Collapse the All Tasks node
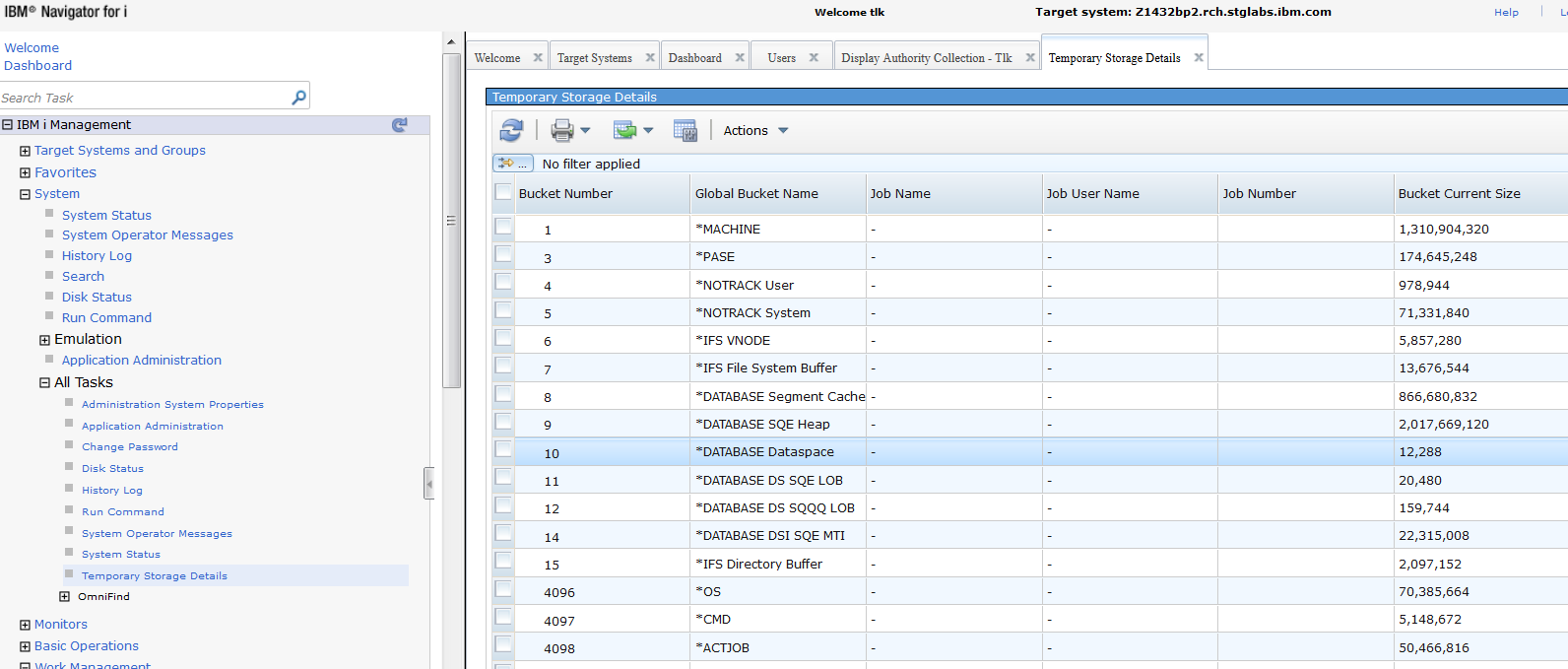Image resolution: width=1568 pixels, height=669 pixels. click(44, 383)
